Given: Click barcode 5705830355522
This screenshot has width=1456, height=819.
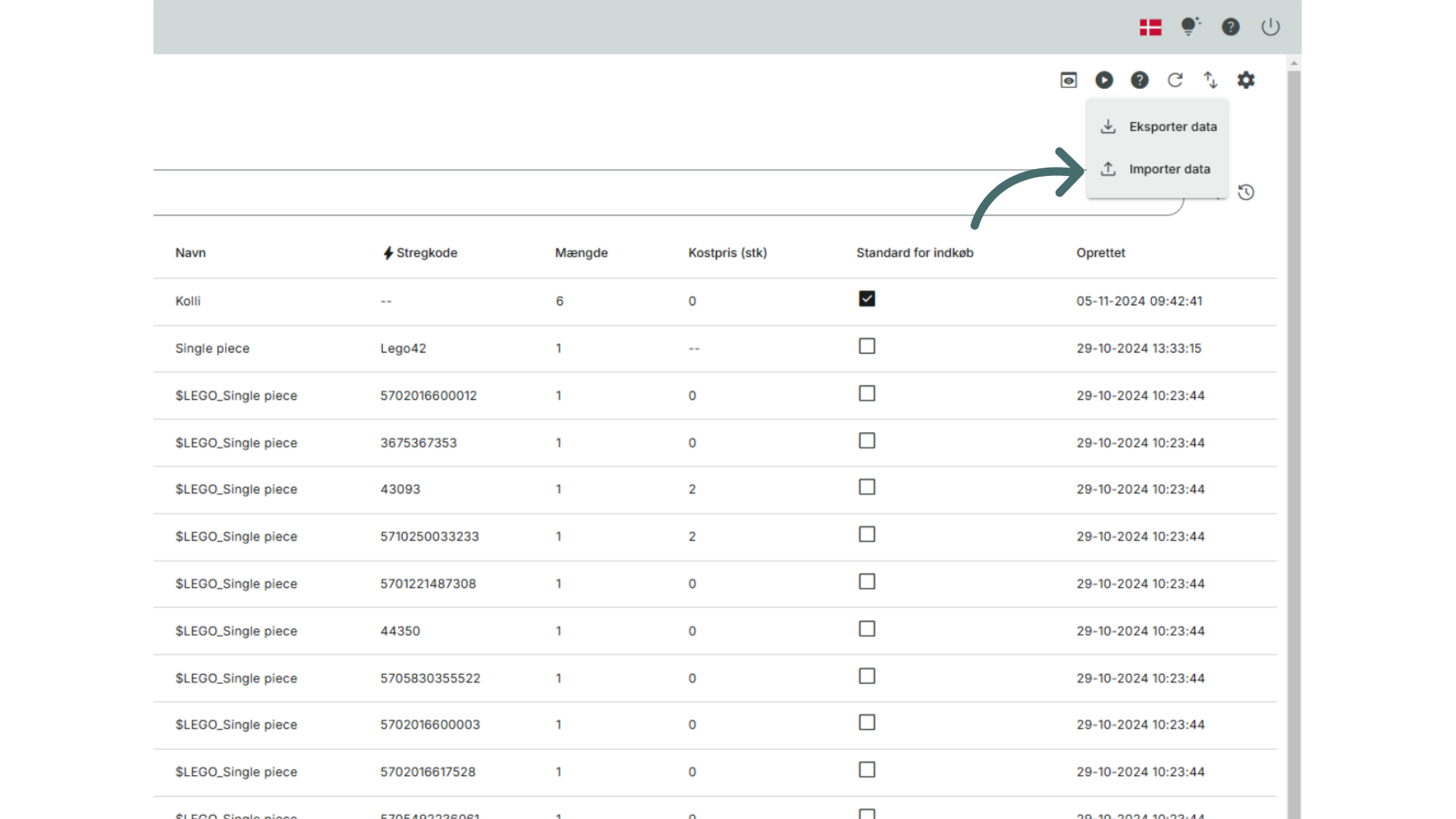Looking at the screenshot, I should (431, 679).
